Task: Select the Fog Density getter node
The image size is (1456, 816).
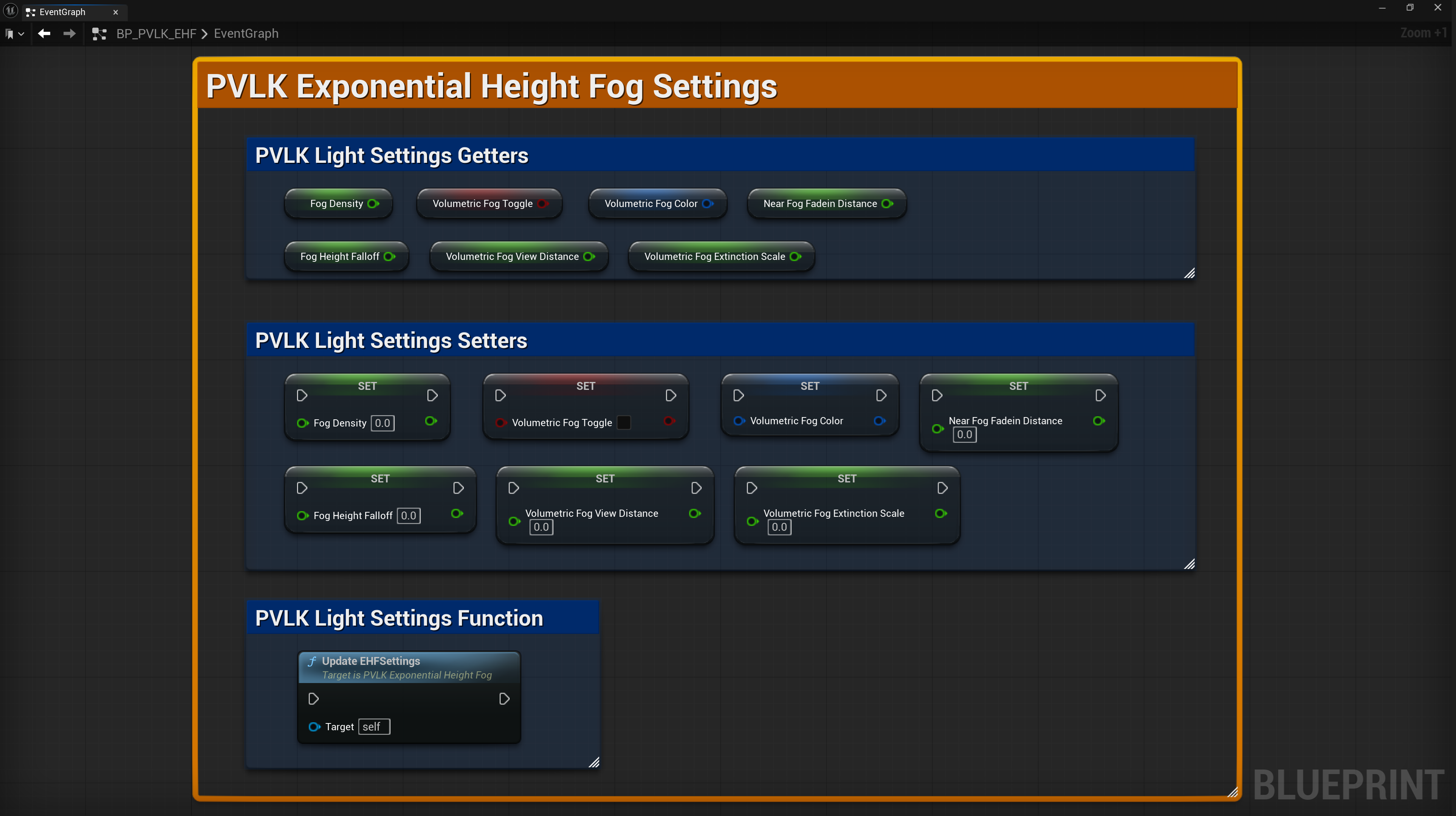Action: 338,204
